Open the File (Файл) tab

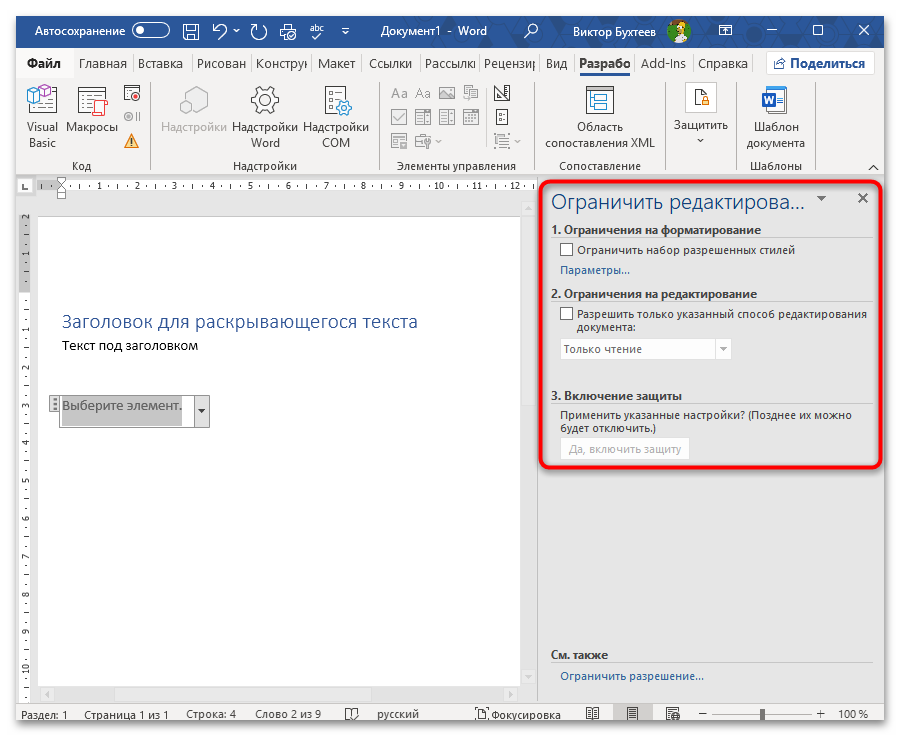pyautogui.click(x=44, y=64)
